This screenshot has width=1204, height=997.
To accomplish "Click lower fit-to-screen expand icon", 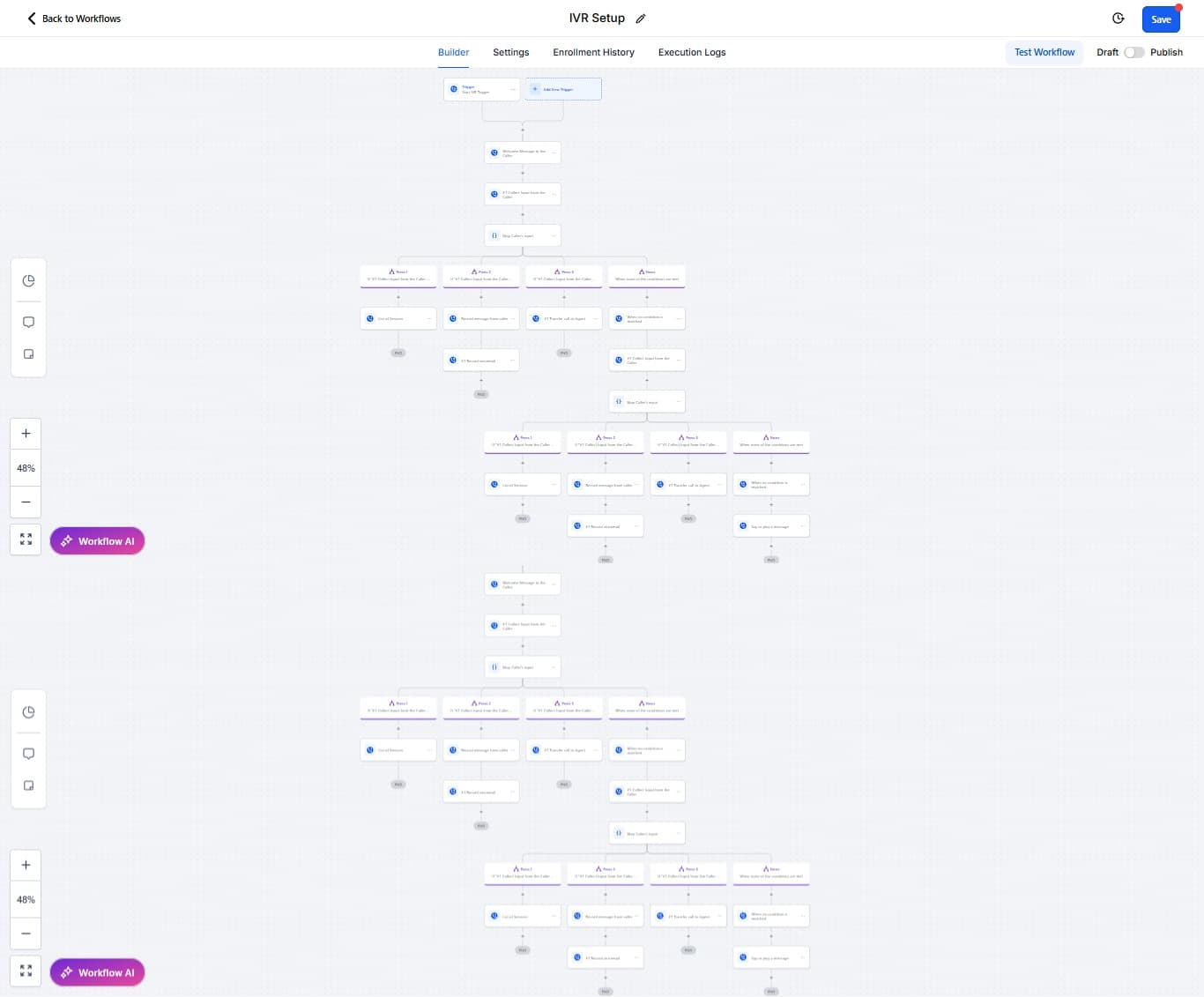I will 26,971.
